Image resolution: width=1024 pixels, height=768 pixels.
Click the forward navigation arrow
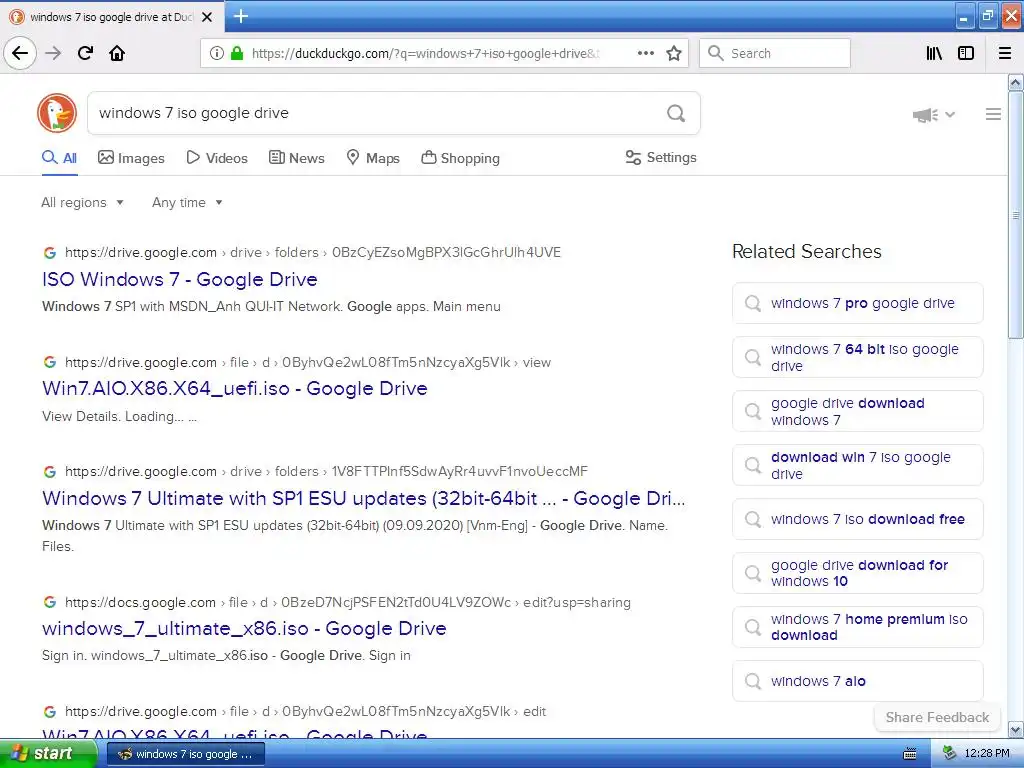coord(53,53)
